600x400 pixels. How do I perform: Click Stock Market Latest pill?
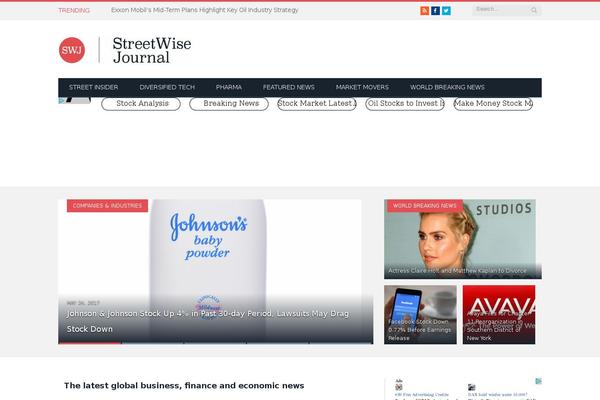click(x=317, y=104)
